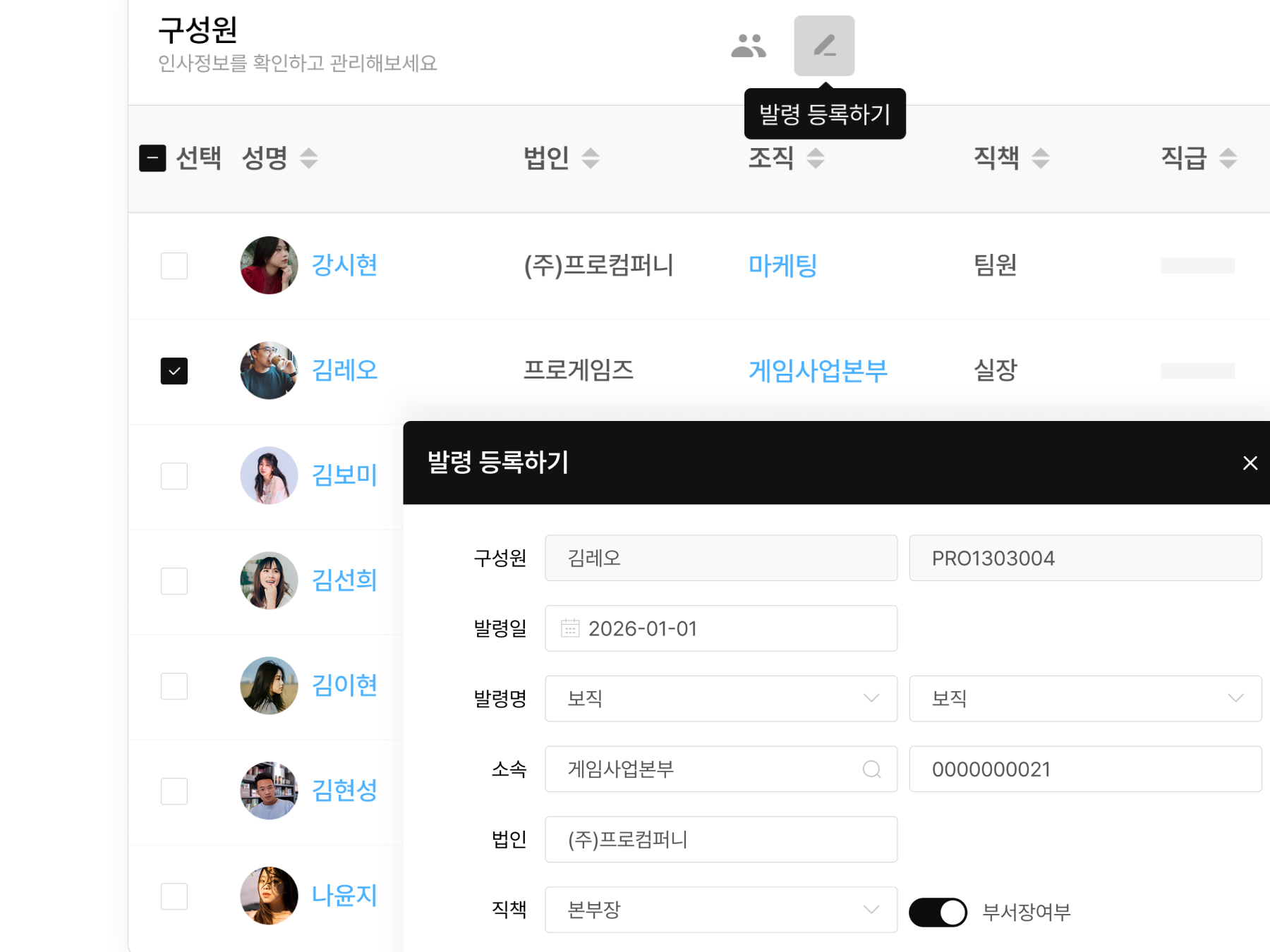The width and height of the screenshot is (1270, 952).
Task: Open calendar icon in 발령일 field
Action: coord(569,628)
